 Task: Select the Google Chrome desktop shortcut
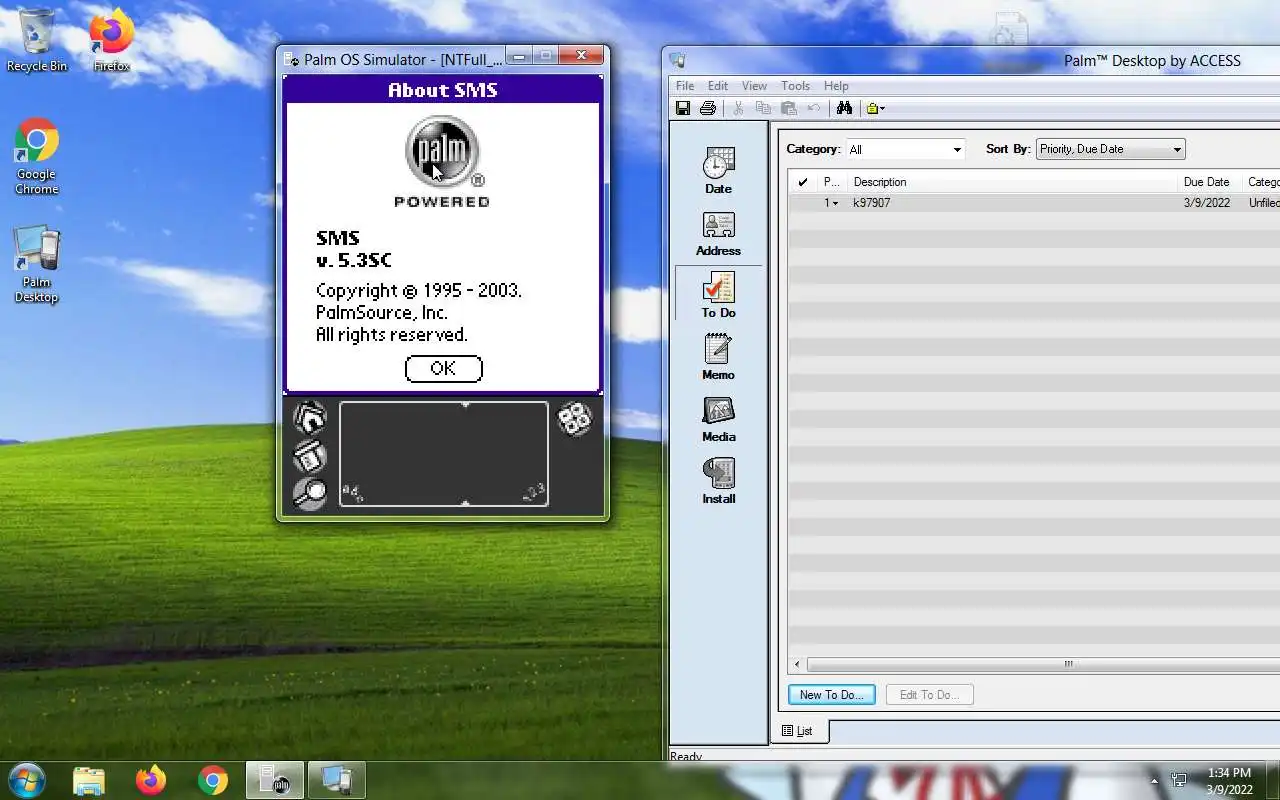point(37,156)
